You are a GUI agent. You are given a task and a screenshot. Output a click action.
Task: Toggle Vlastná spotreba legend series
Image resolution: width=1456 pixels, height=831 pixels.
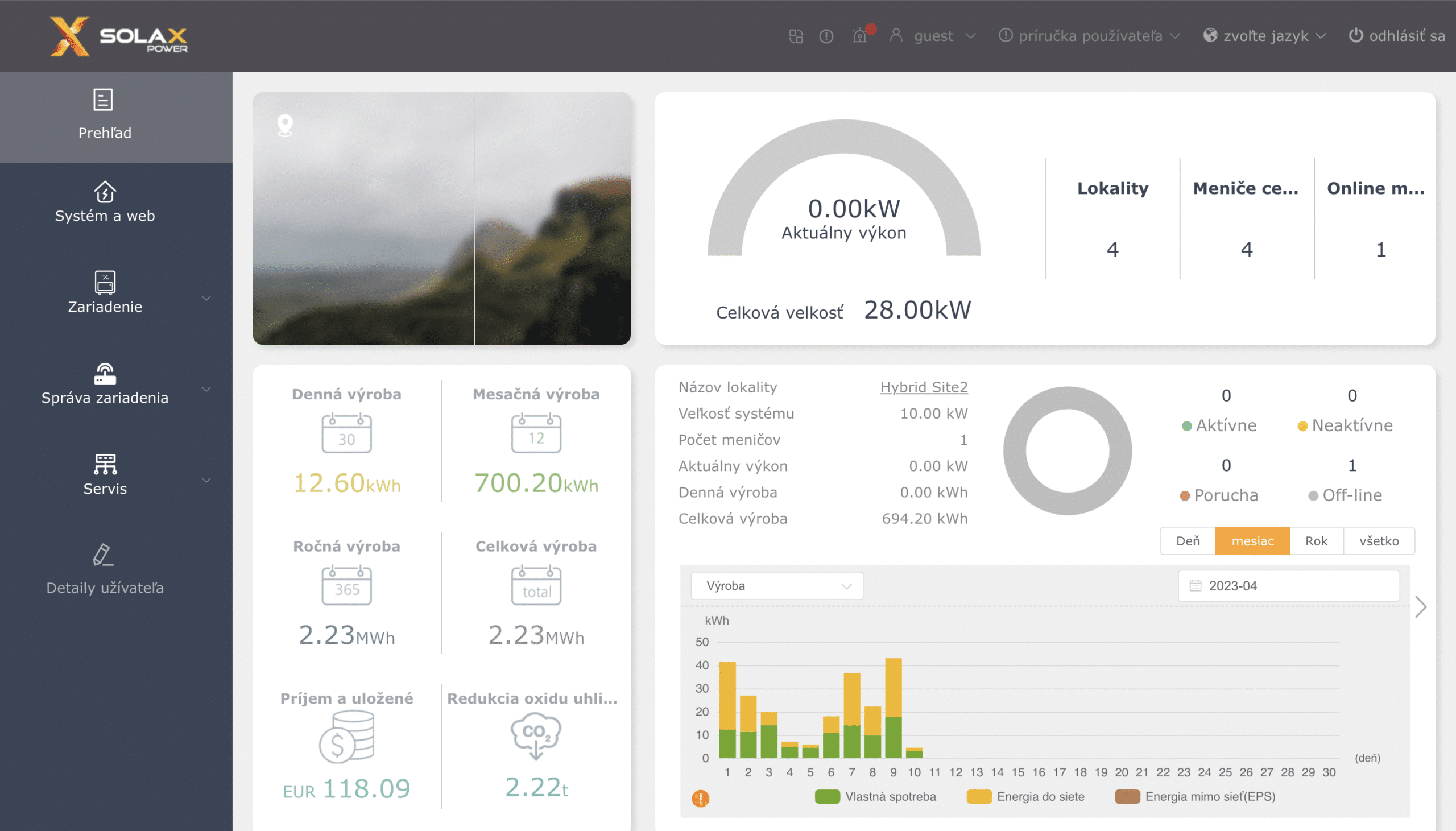(x=876, y=797)
